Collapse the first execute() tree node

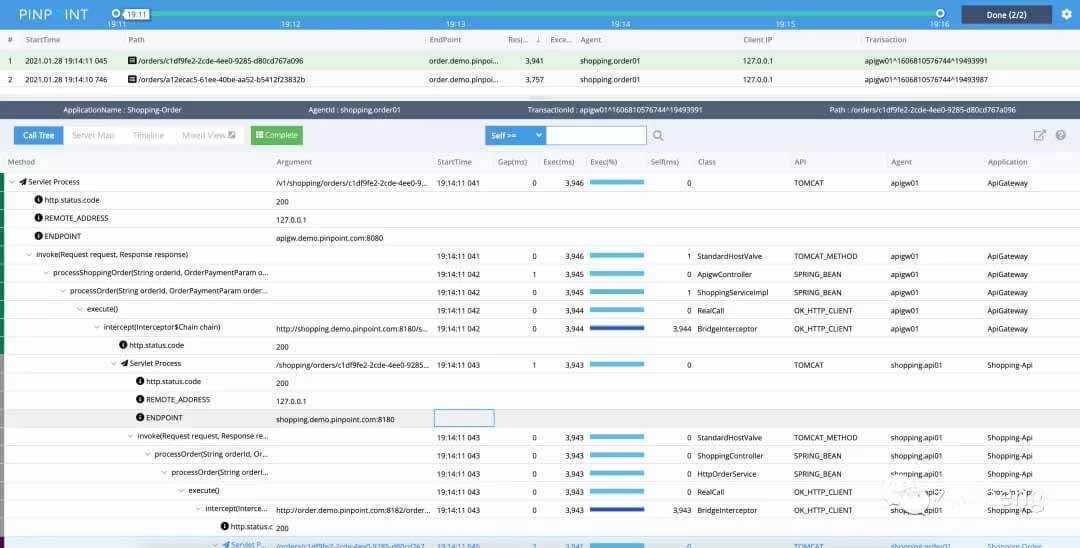pos(80,310)
